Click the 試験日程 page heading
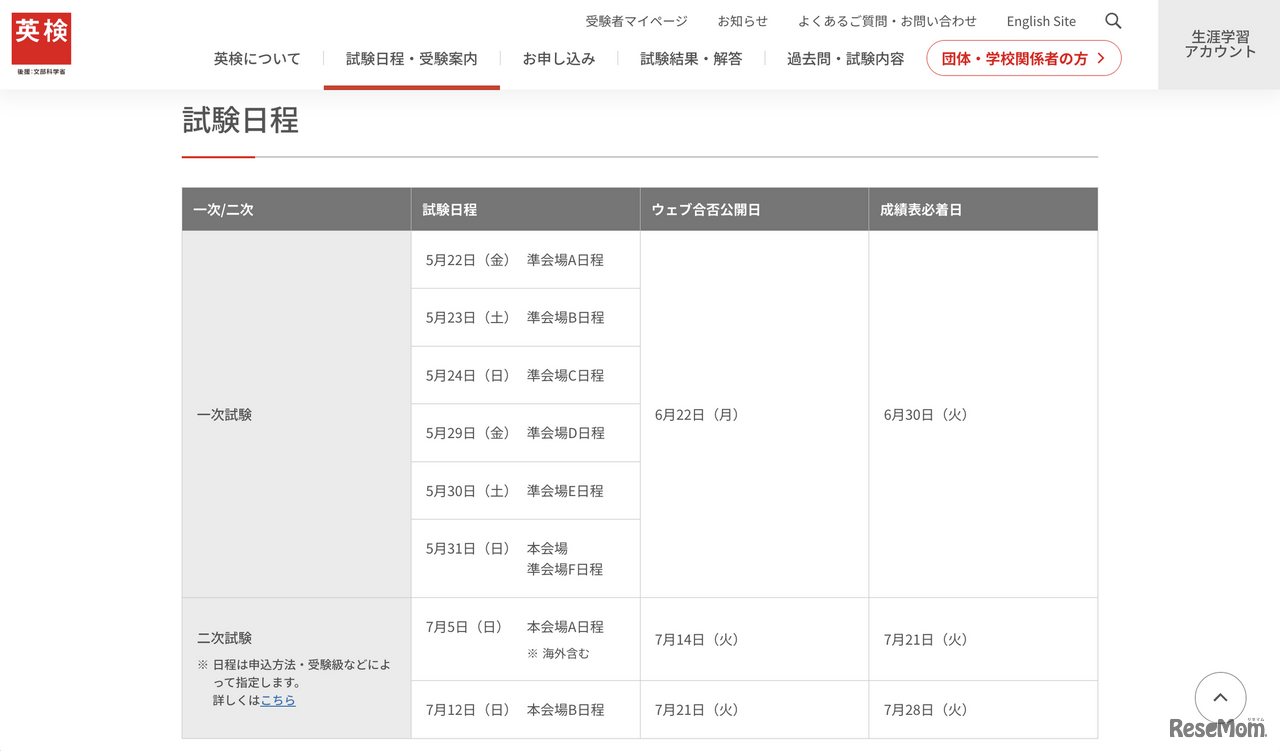The image size is (1280, 751). click(240, 120)
